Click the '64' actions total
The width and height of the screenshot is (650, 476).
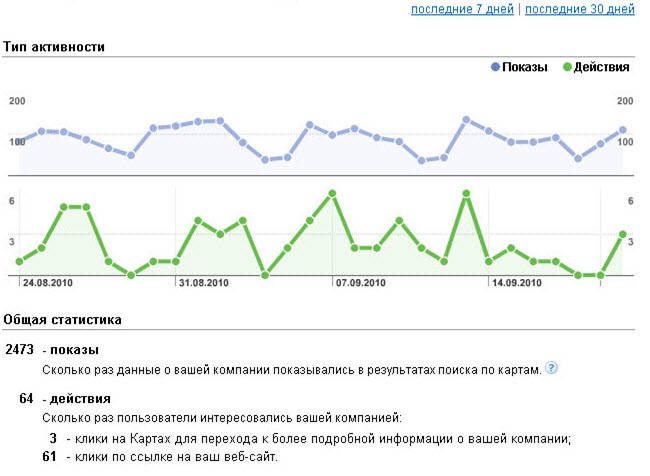point(26,398)
